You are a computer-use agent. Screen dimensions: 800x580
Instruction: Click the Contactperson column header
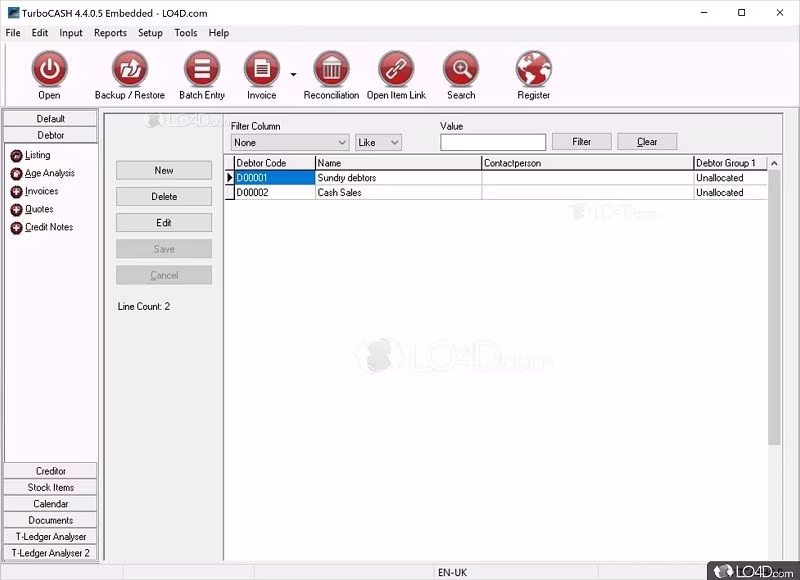coord(588,163)
